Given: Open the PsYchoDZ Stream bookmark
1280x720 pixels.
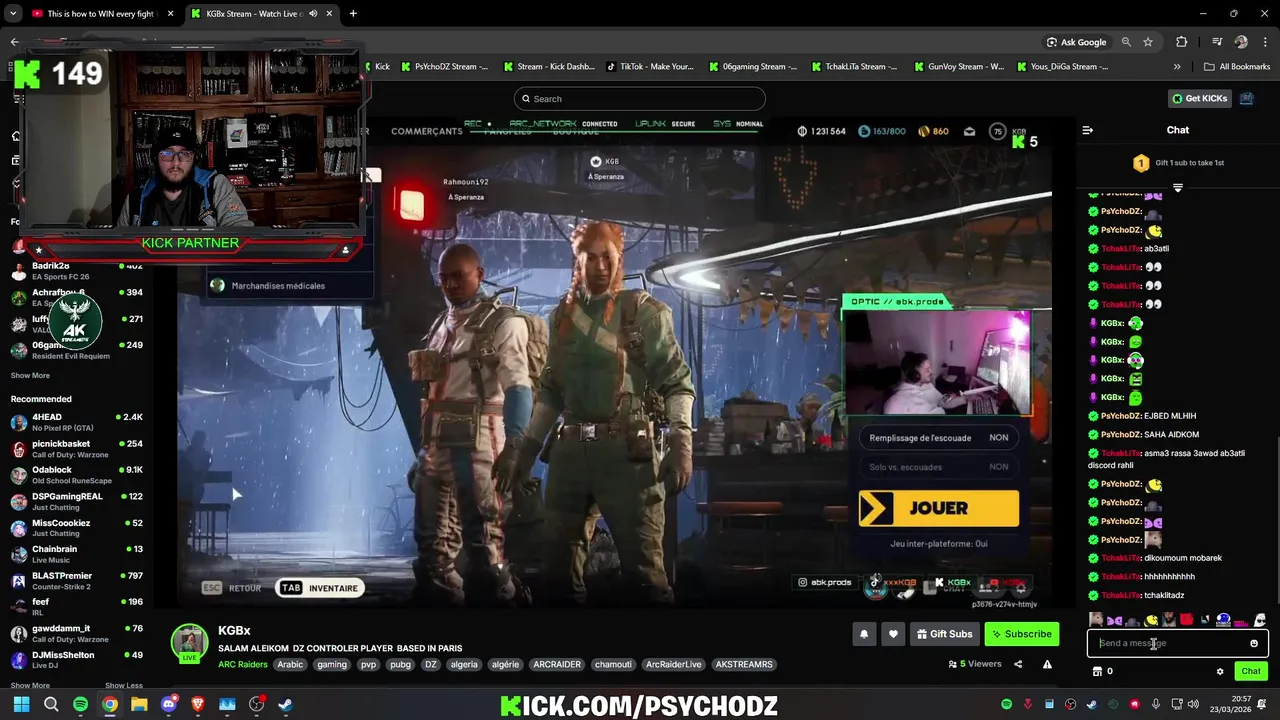Looking at the screenshot, I should [x=444, y=67].
